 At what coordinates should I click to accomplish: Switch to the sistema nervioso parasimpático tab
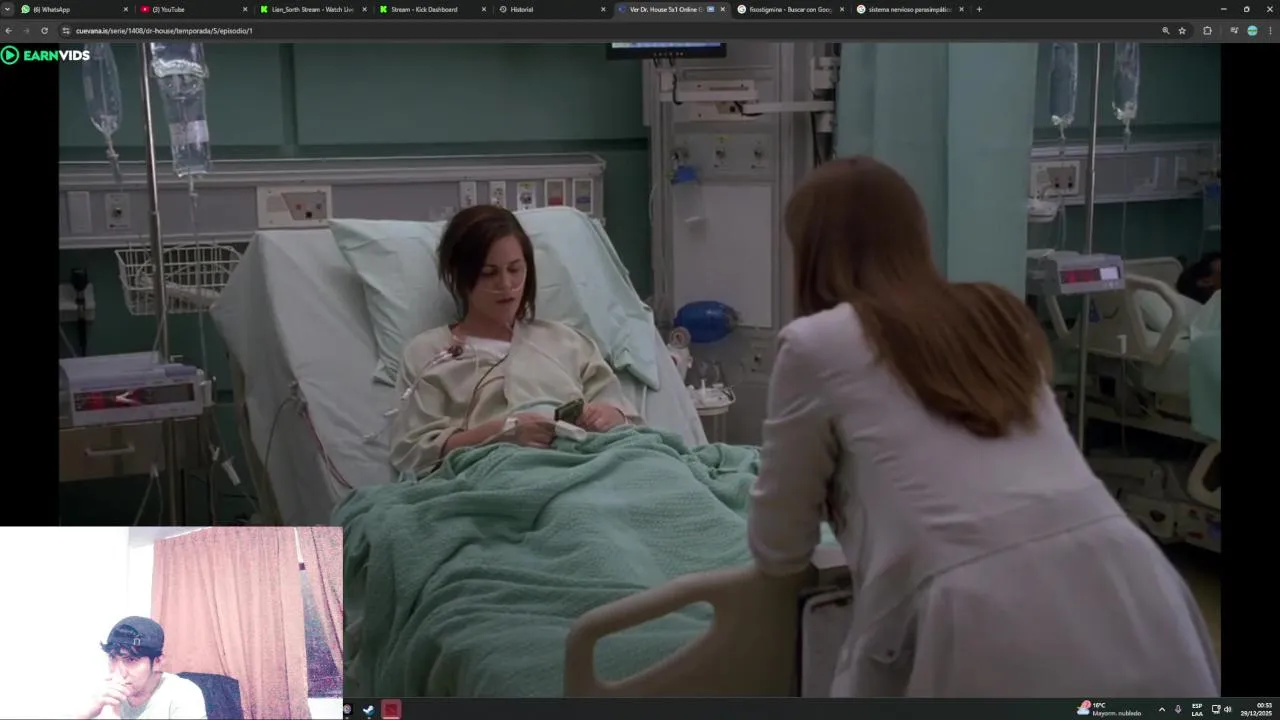click(x=910, y=9)
